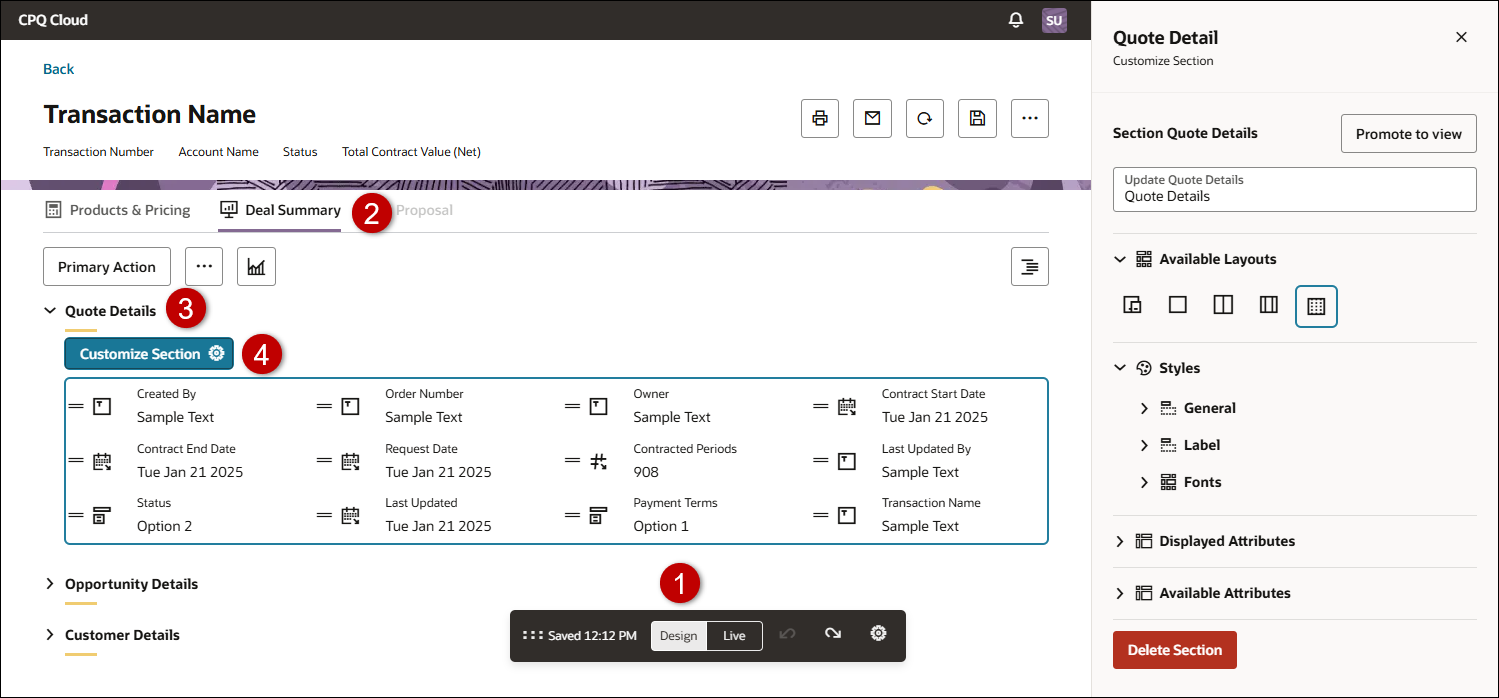Click the redo arrow in bottom toolbar

point(832,634)
